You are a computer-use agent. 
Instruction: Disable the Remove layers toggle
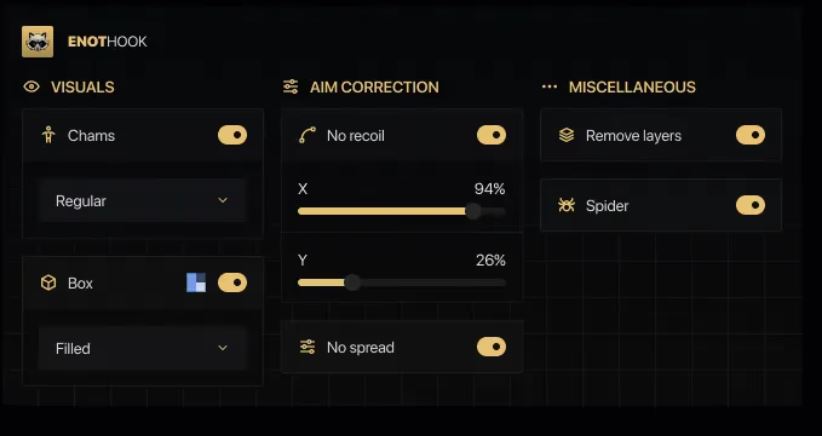pyautogui.click(x=750, y=135)
